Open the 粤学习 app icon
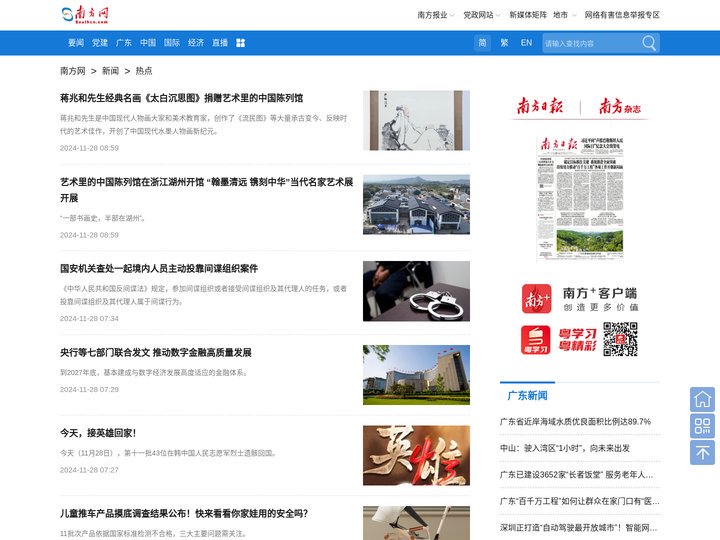 click(x=535, y=340)
